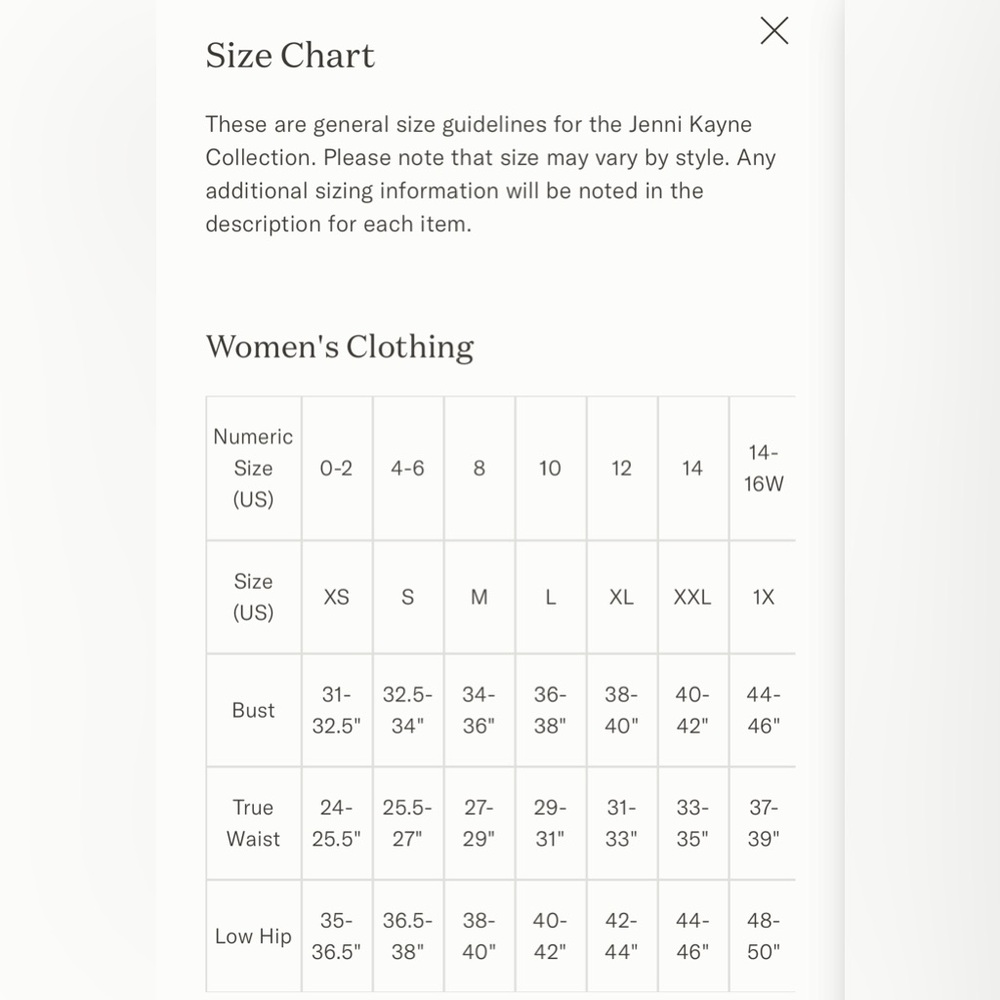Click the 37-39" true waist cell
This screenshot has height=1000, width=1000.
[763, 823]
